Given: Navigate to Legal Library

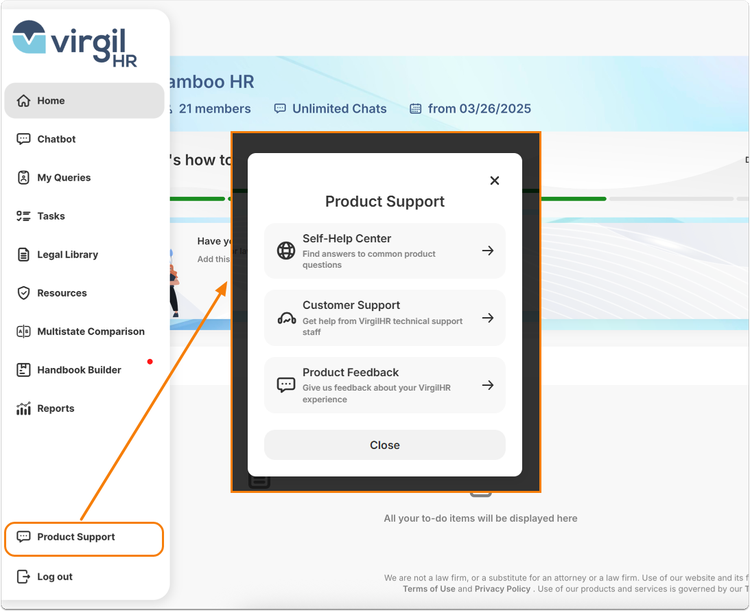Looking at the screenshot, I should pyautogui.click(x=84, y=255).
